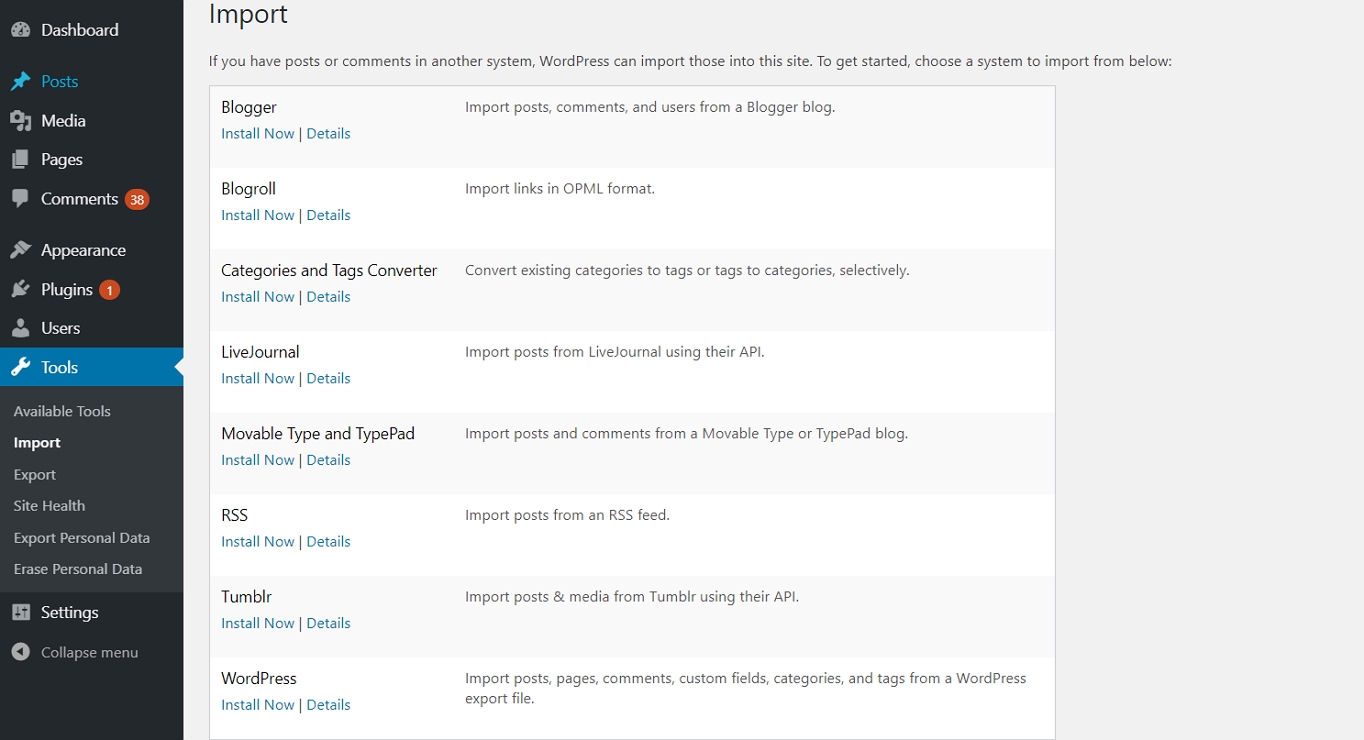Viewport: 1364px width, 740px height.
Task: Click the Blogger importer title
Action: coord(249,107)
